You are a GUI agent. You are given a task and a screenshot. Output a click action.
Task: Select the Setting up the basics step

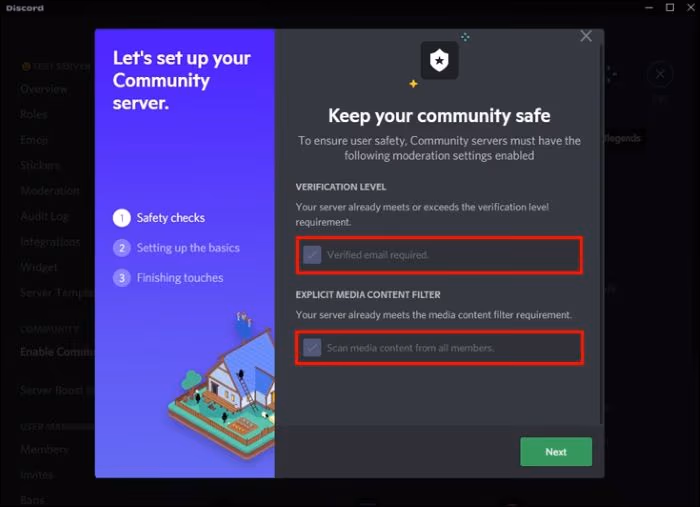188,248
